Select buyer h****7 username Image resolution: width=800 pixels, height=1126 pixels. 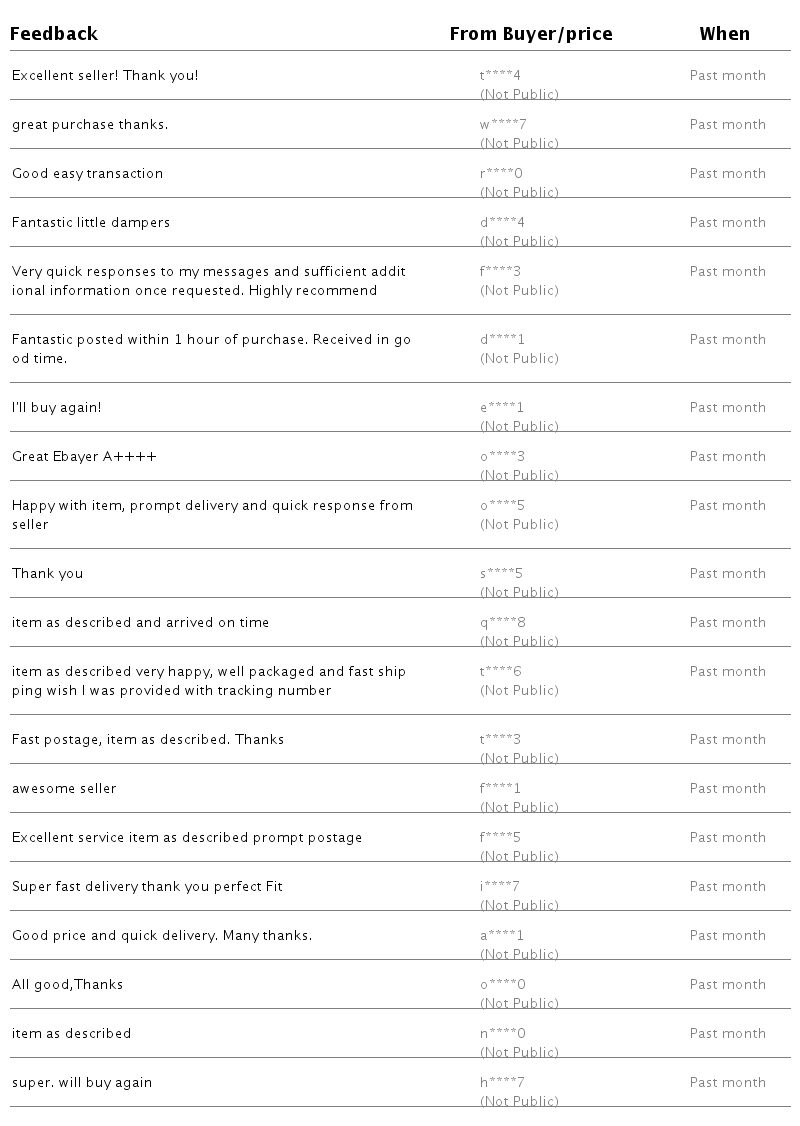pyautogui.click(x=502, y=1083)
